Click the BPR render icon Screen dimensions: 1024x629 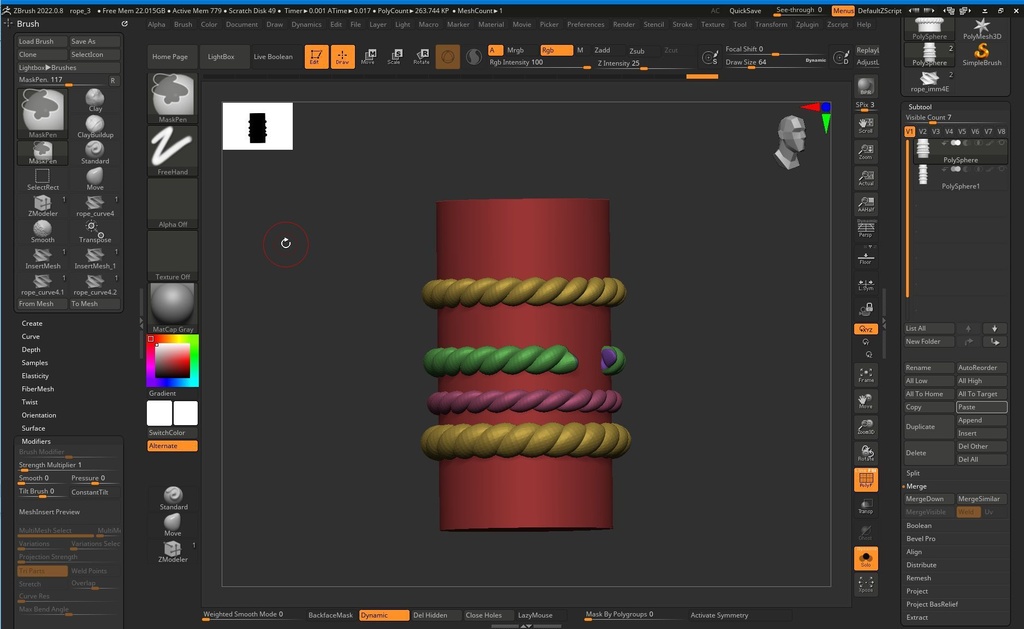pyautogui.click(x=865, y=87)
